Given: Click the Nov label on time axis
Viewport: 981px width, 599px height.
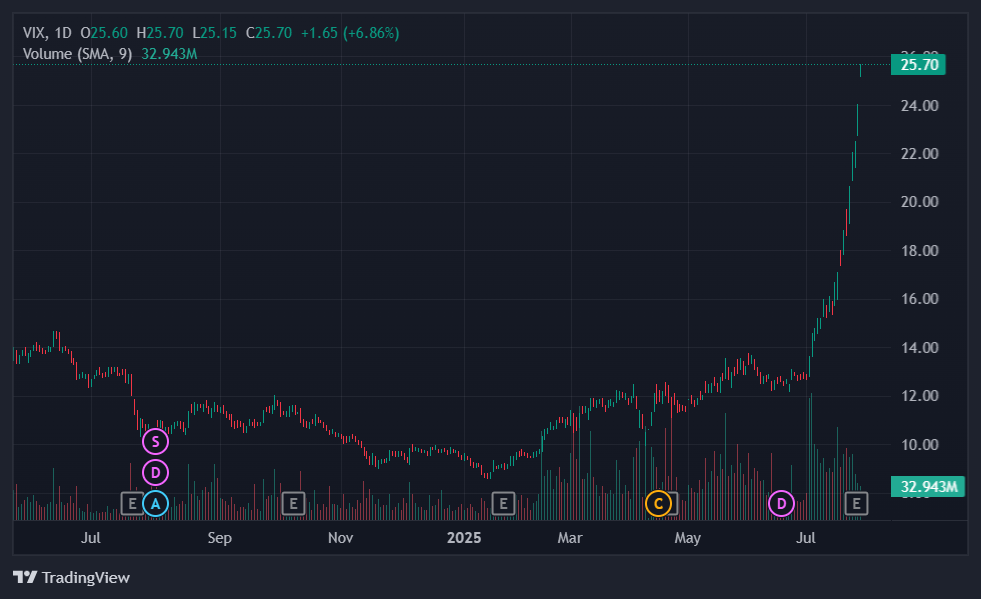Looking at the screenshot, I should click(x=340, y=538).
